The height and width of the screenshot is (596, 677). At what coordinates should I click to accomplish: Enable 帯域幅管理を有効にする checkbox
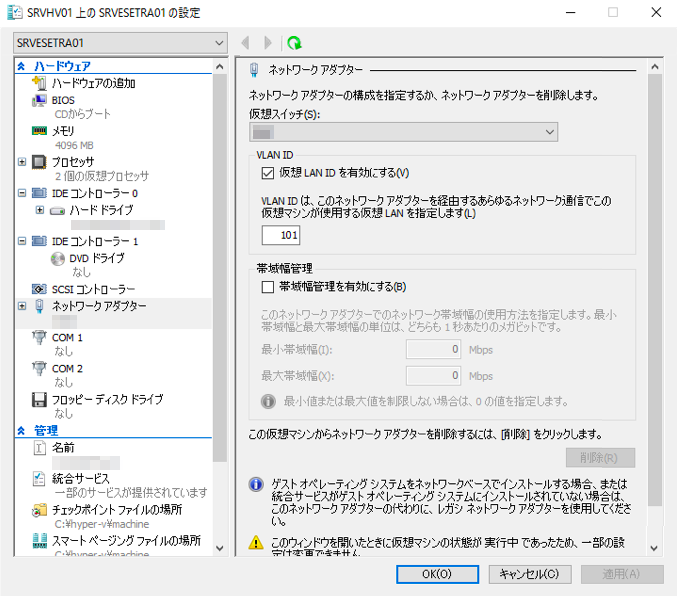268,287
